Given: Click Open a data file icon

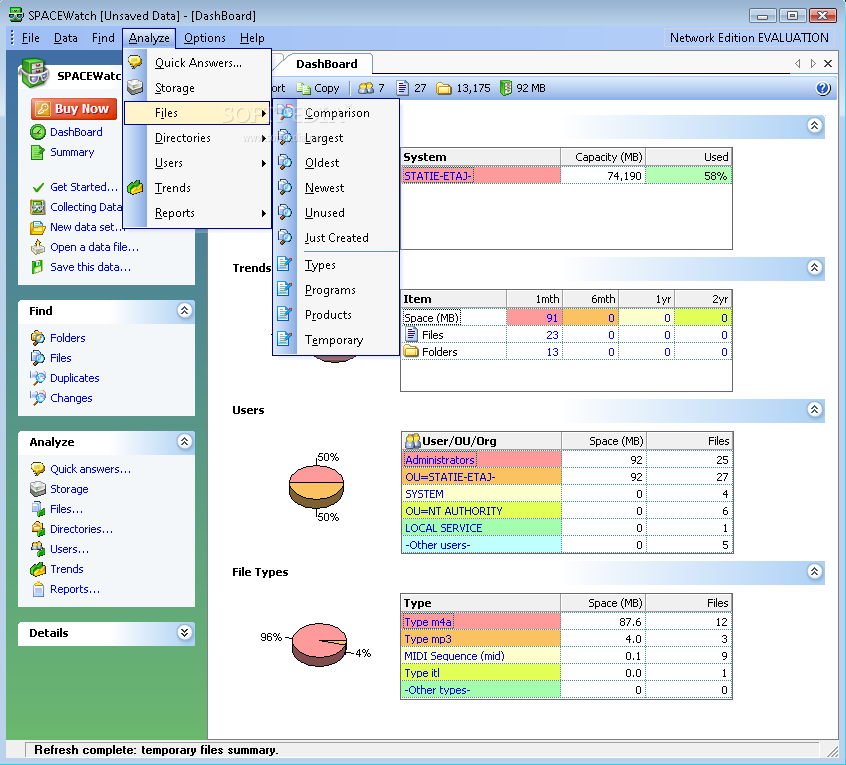Looking at the screenshot, I should [x=38, y=248].
